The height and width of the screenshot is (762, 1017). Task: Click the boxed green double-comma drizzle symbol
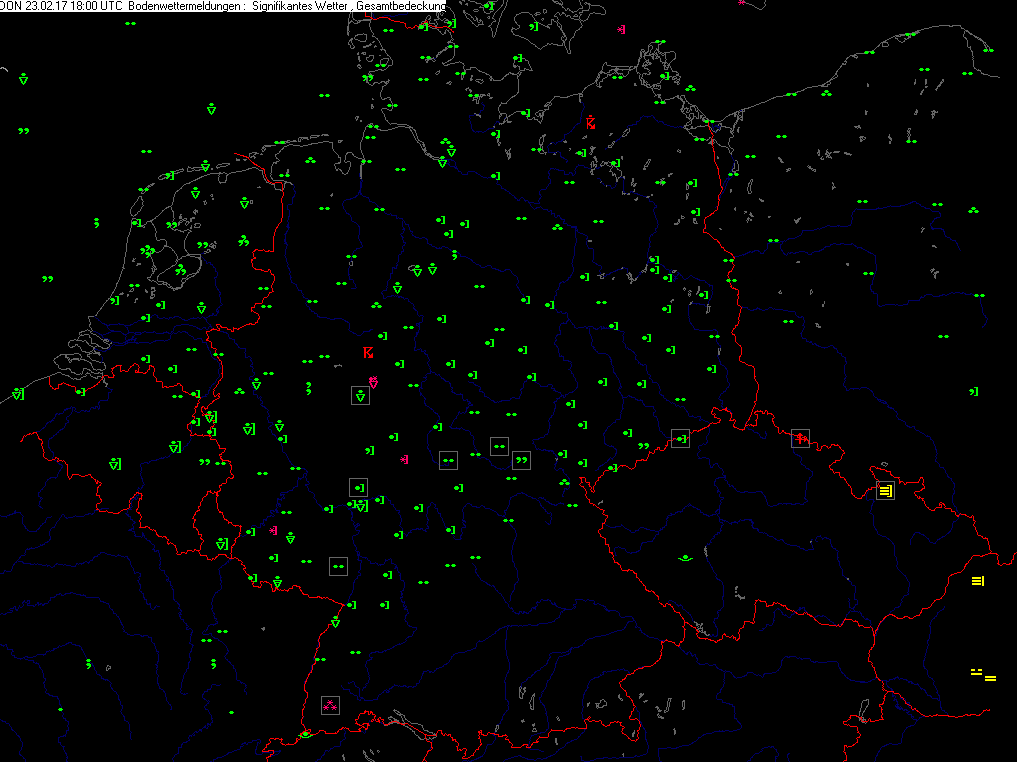coord(521,460)
